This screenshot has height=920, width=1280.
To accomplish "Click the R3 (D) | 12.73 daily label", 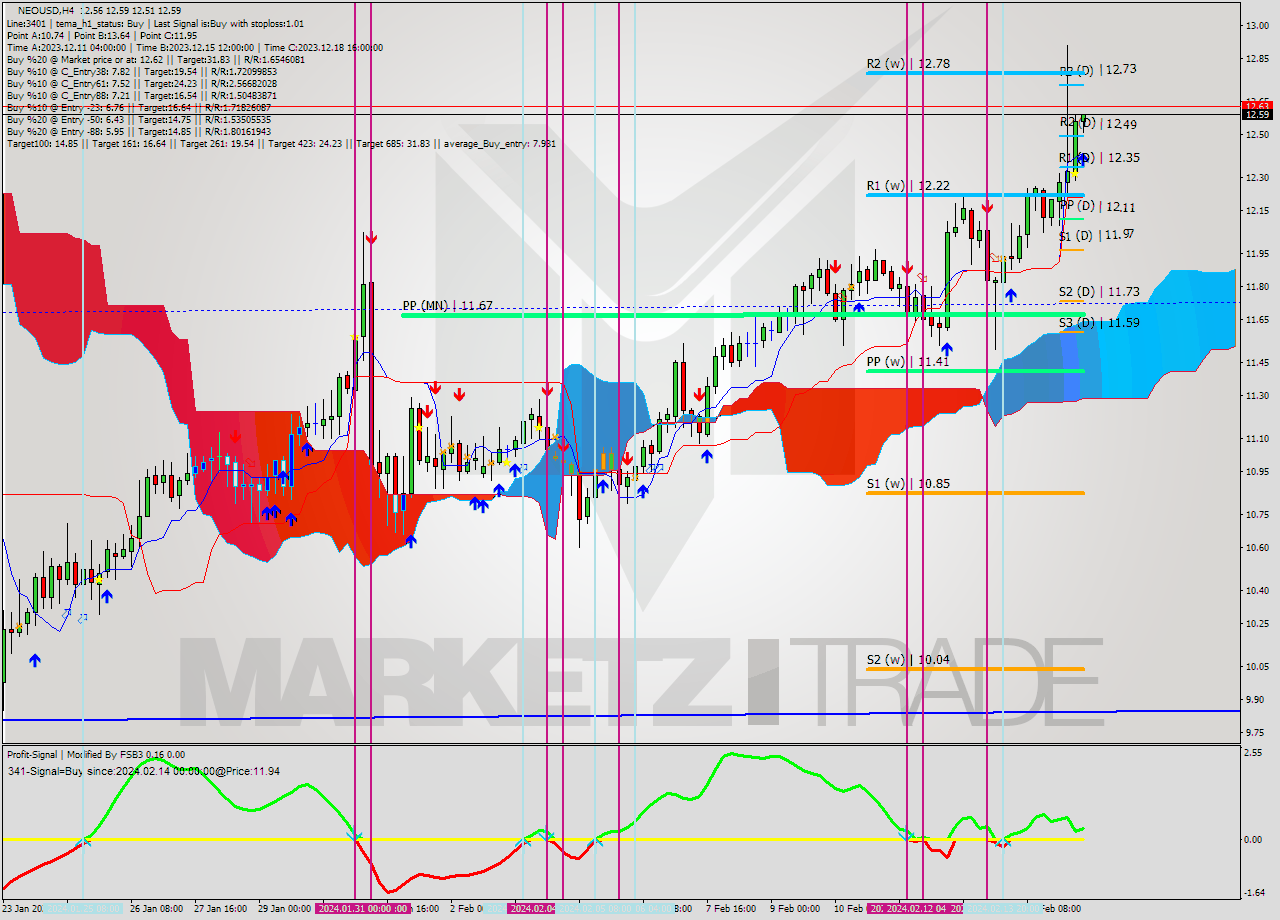I will coord(1098,70).
